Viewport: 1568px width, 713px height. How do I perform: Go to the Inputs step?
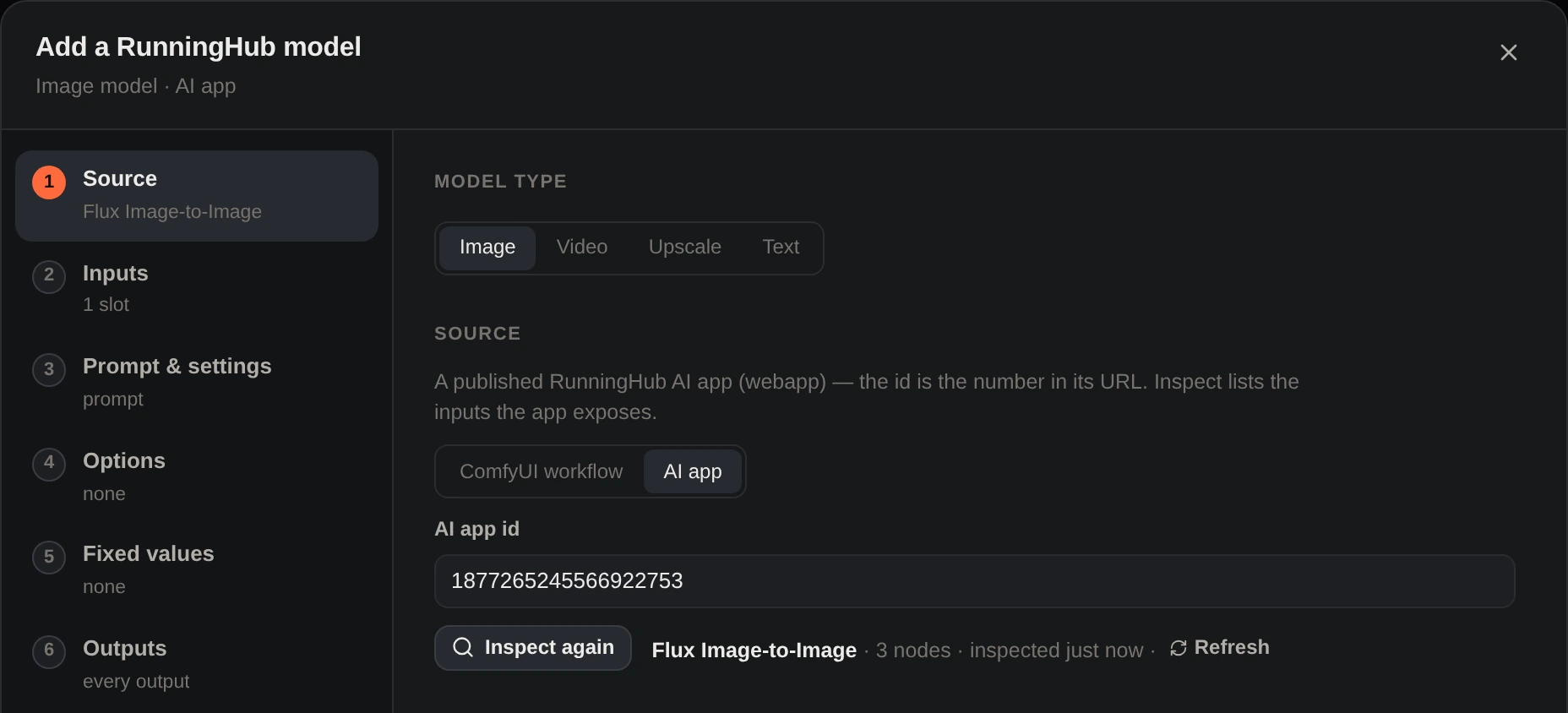(x=197, y=289)
